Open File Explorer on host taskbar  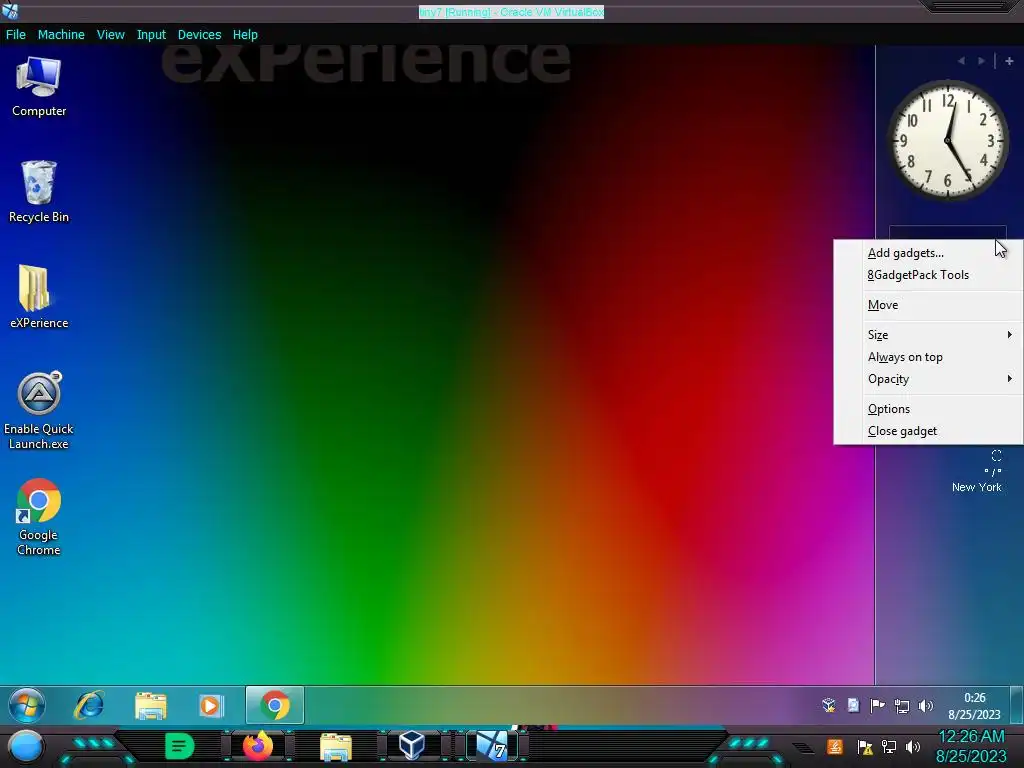coord(336,747)
